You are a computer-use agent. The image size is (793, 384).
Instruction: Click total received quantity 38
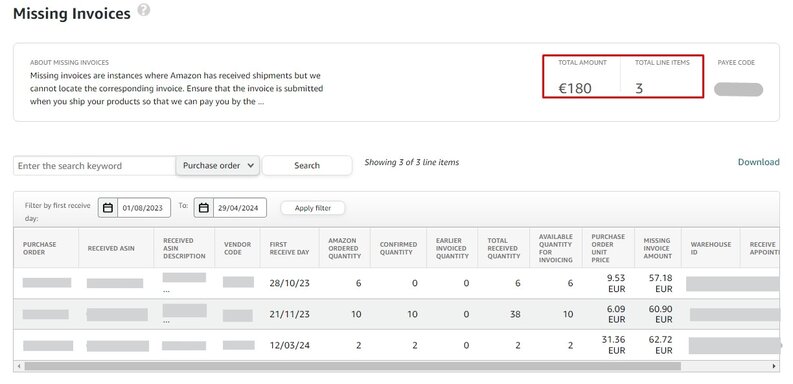point(515,314)
